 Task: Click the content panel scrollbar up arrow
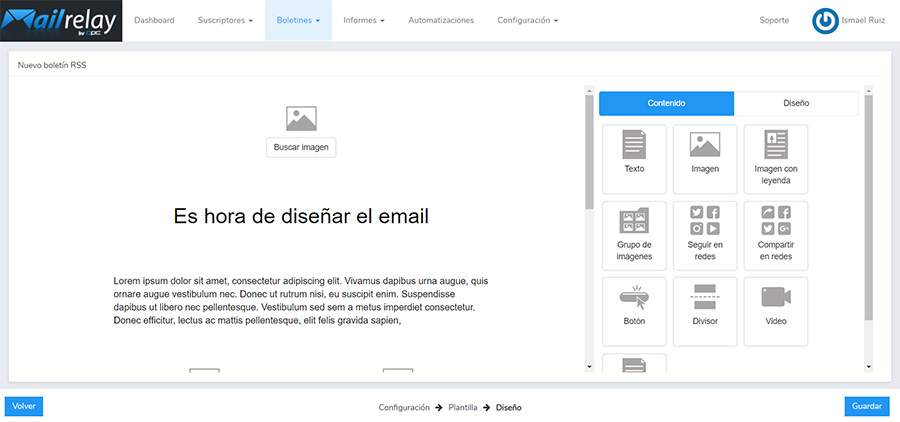(868, 90)
